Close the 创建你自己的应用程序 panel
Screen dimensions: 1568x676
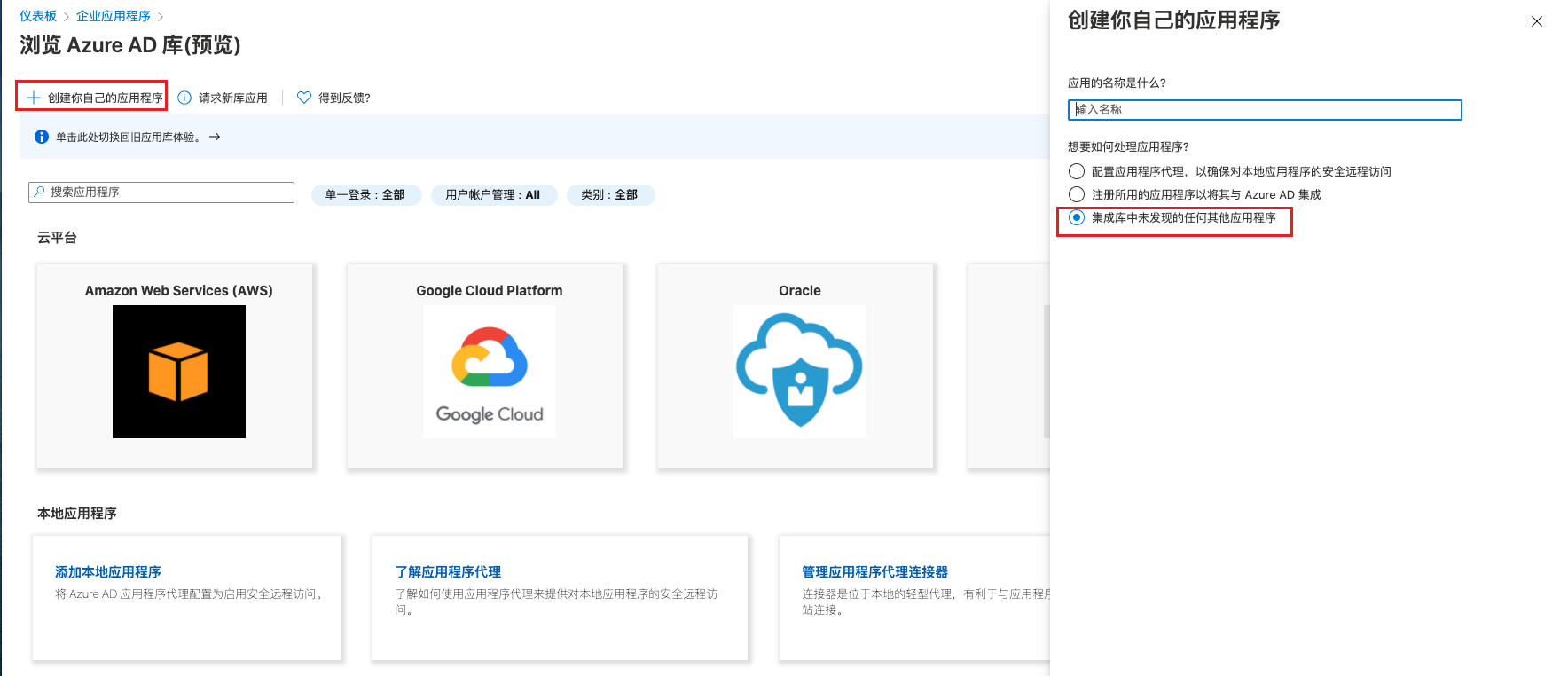click(x=1537, y=21)
